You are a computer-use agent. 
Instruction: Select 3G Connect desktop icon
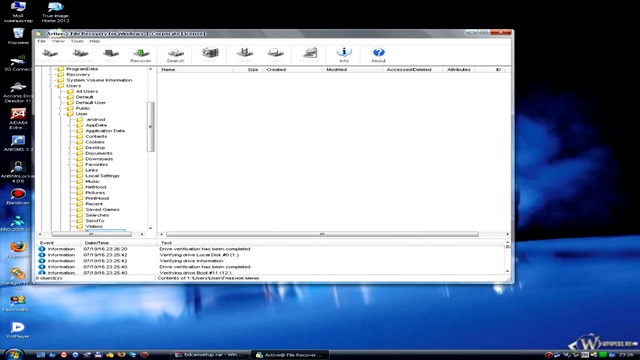click(x=18, y=62)
